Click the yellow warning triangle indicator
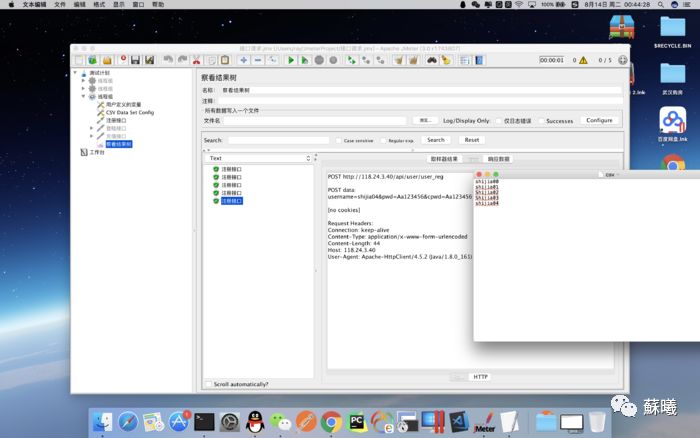The width and height of the screenshot is (700, 438). pos(583,60)
